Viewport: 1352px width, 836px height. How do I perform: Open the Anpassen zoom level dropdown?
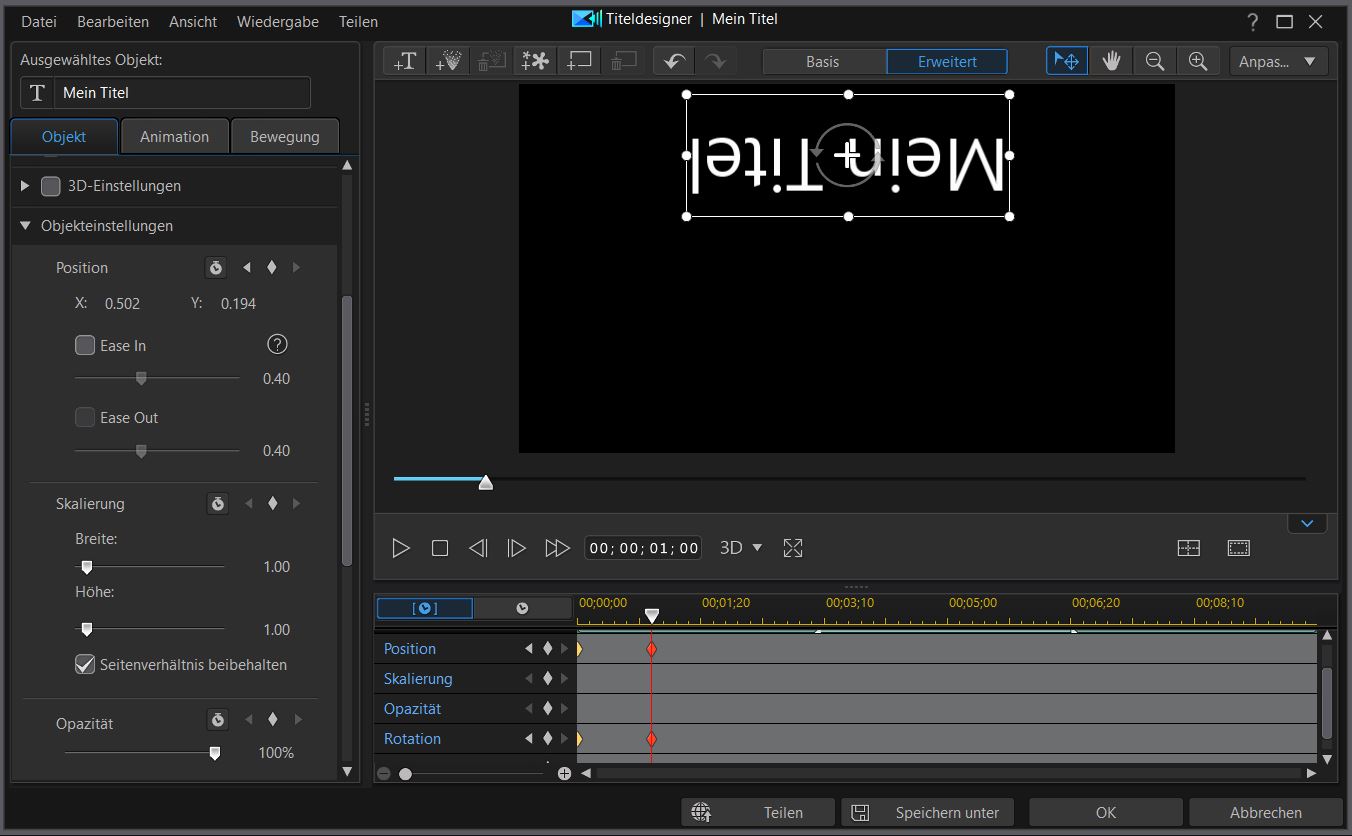click(1278, 61)
